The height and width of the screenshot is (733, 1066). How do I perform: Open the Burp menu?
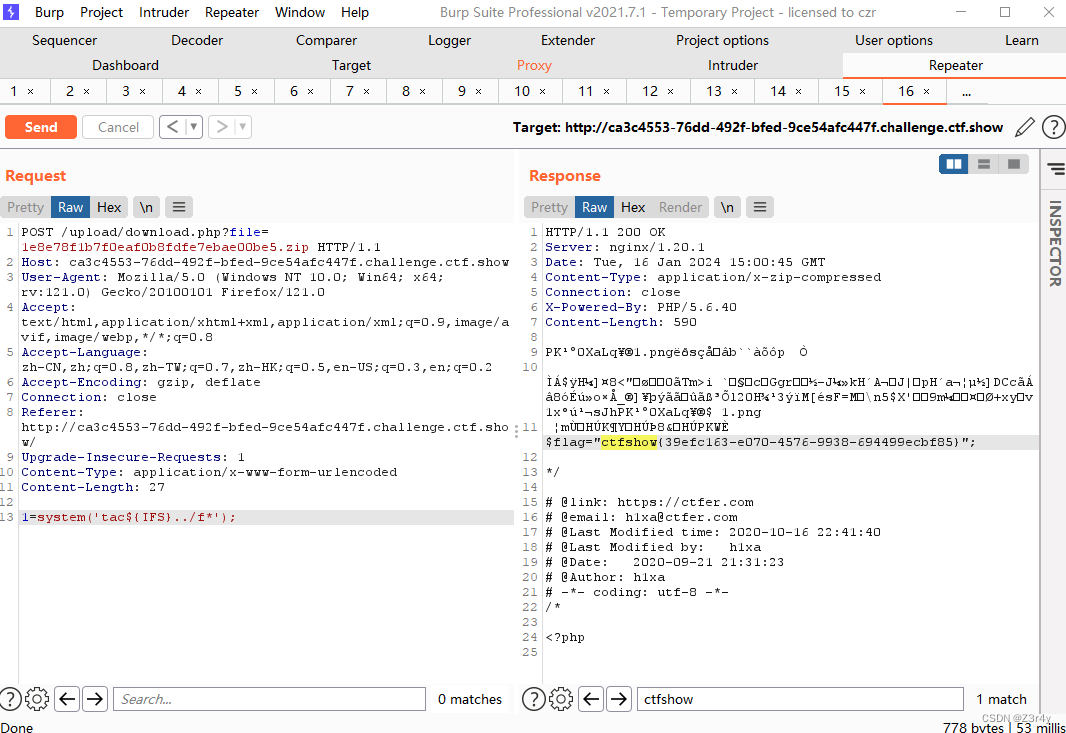pyautogui.click(x=49, y=12)
